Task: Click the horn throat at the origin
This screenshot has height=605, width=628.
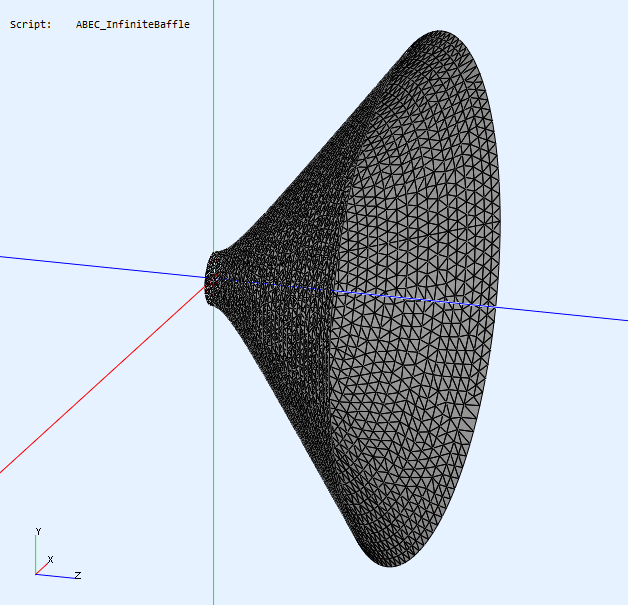Action: click(212, 279)
